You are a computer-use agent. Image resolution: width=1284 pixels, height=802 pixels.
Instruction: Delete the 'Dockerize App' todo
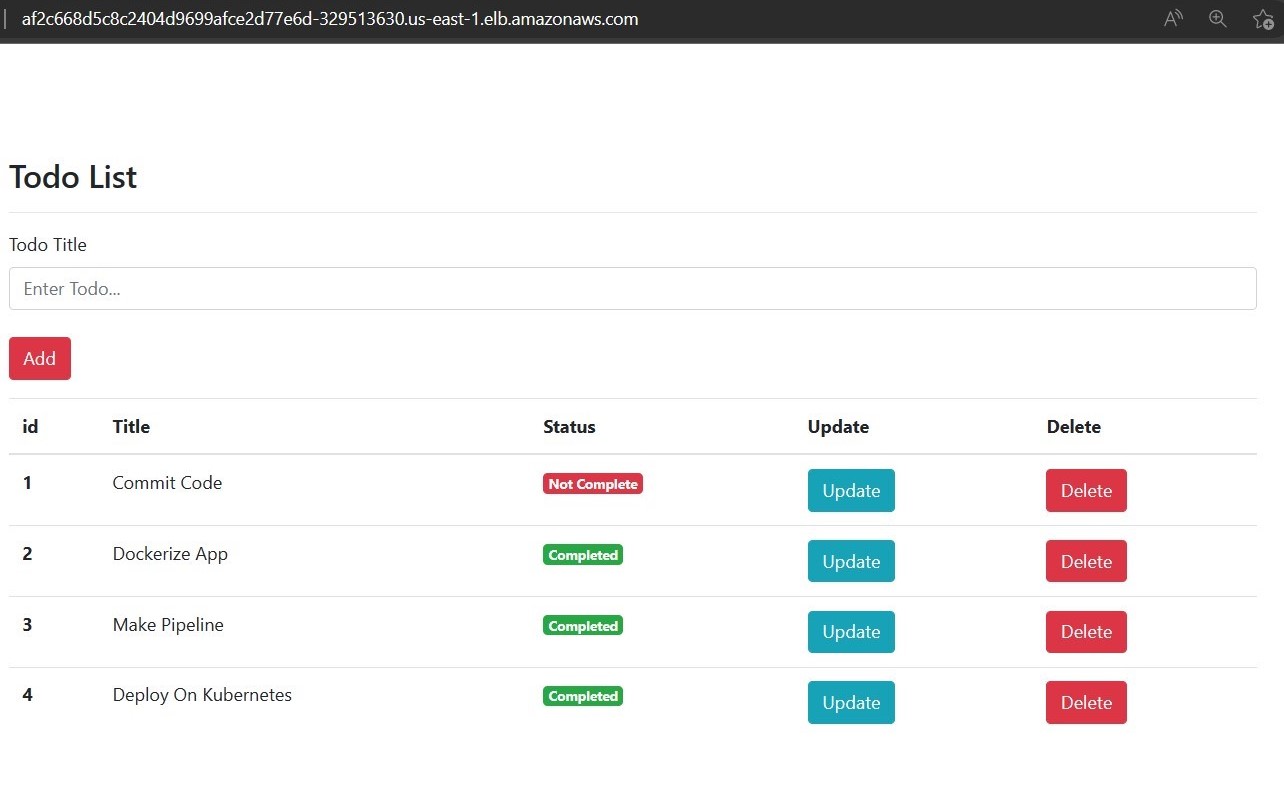point(1085,561)
